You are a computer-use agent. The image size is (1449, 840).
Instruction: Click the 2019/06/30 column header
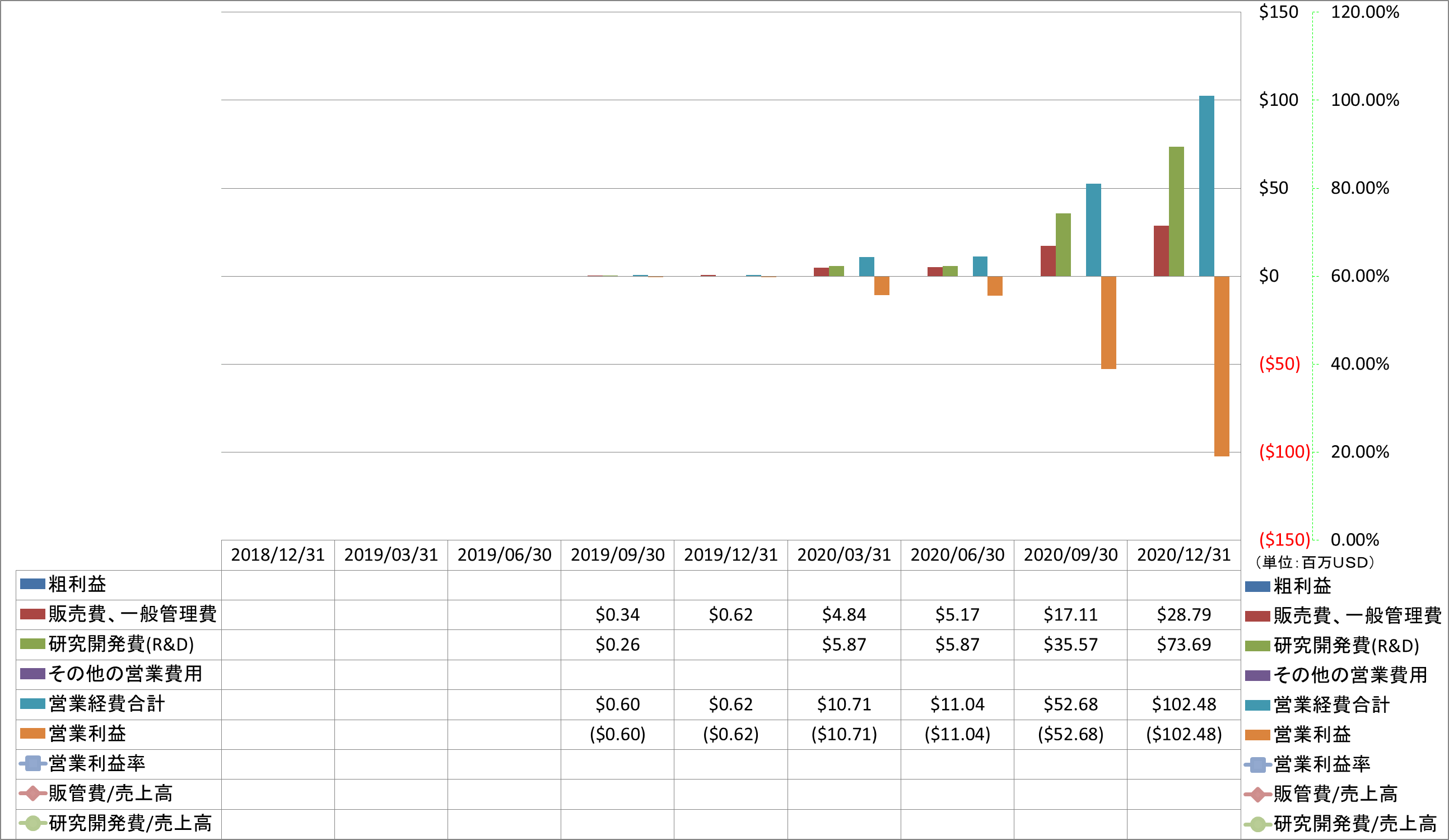(504, 555)
